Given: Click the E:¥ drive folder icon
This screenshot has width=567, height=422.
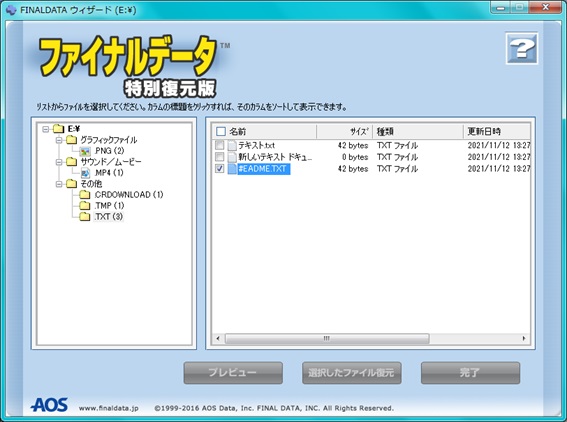Looking at the screenshot, I should (x=58, y=129).
